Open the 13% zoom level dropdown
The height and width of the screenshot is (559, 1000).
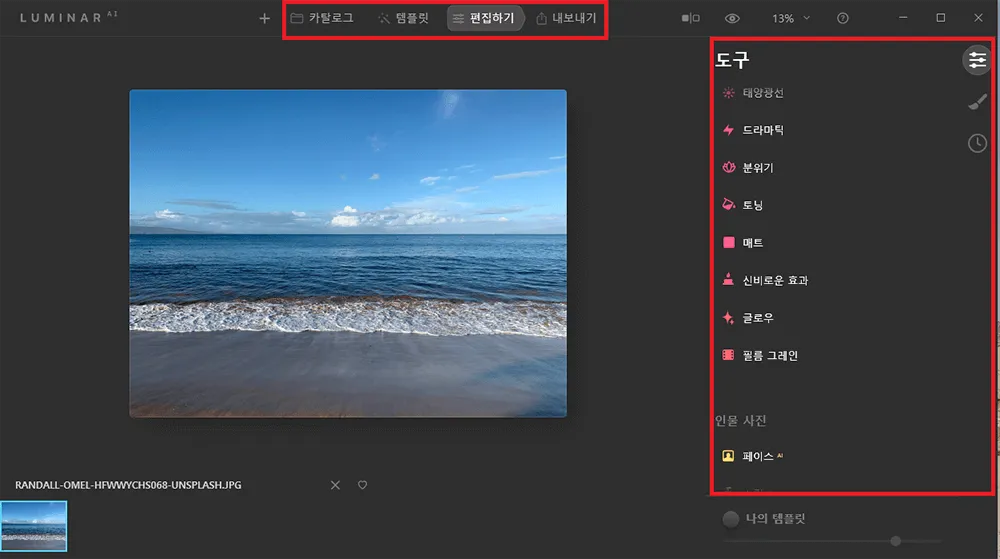[790, 18]
